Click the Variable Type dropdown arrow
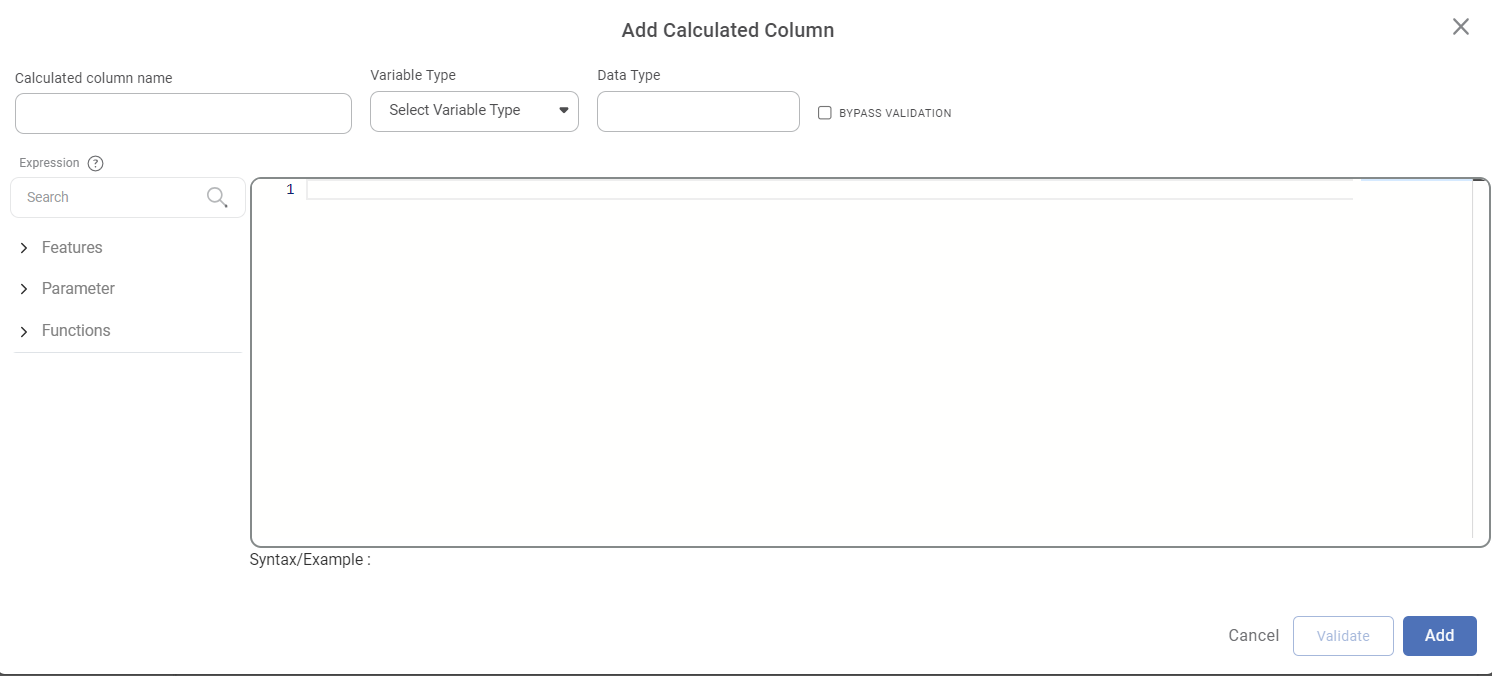Viewport: 1492px width, 676px height. tap(563, 110)
